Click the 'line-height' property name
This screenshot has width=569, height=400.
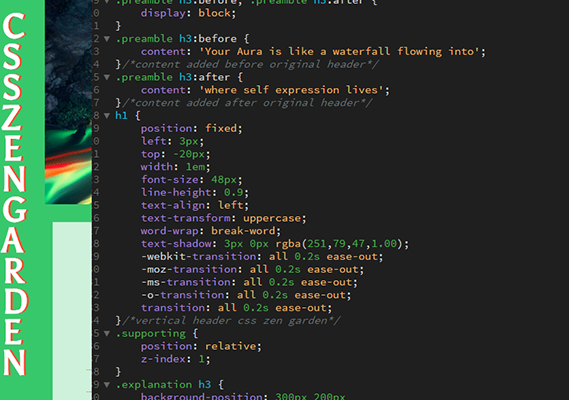(x=176, y=192)
